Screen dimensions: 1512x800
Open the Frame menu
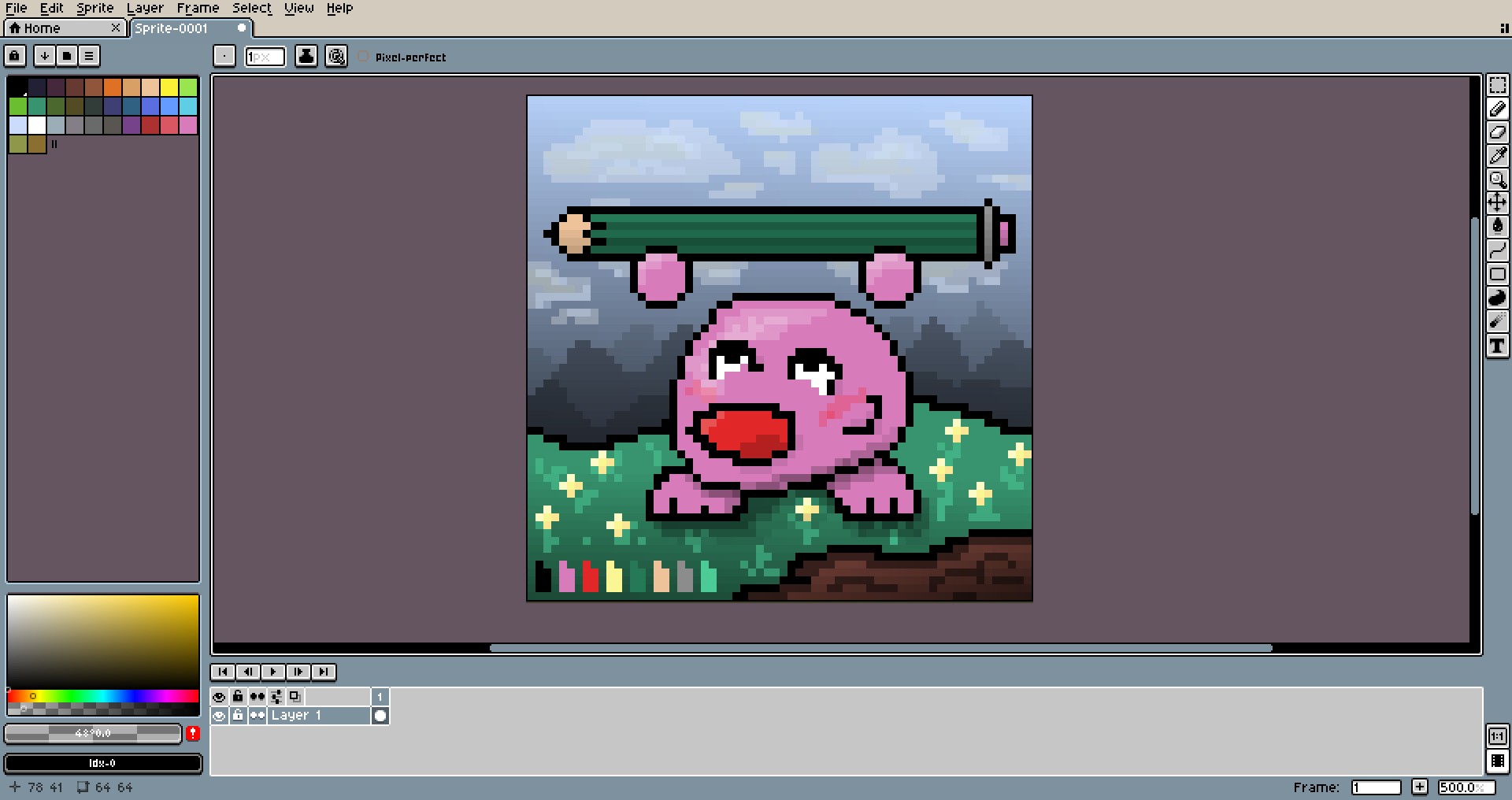[198, 8]
